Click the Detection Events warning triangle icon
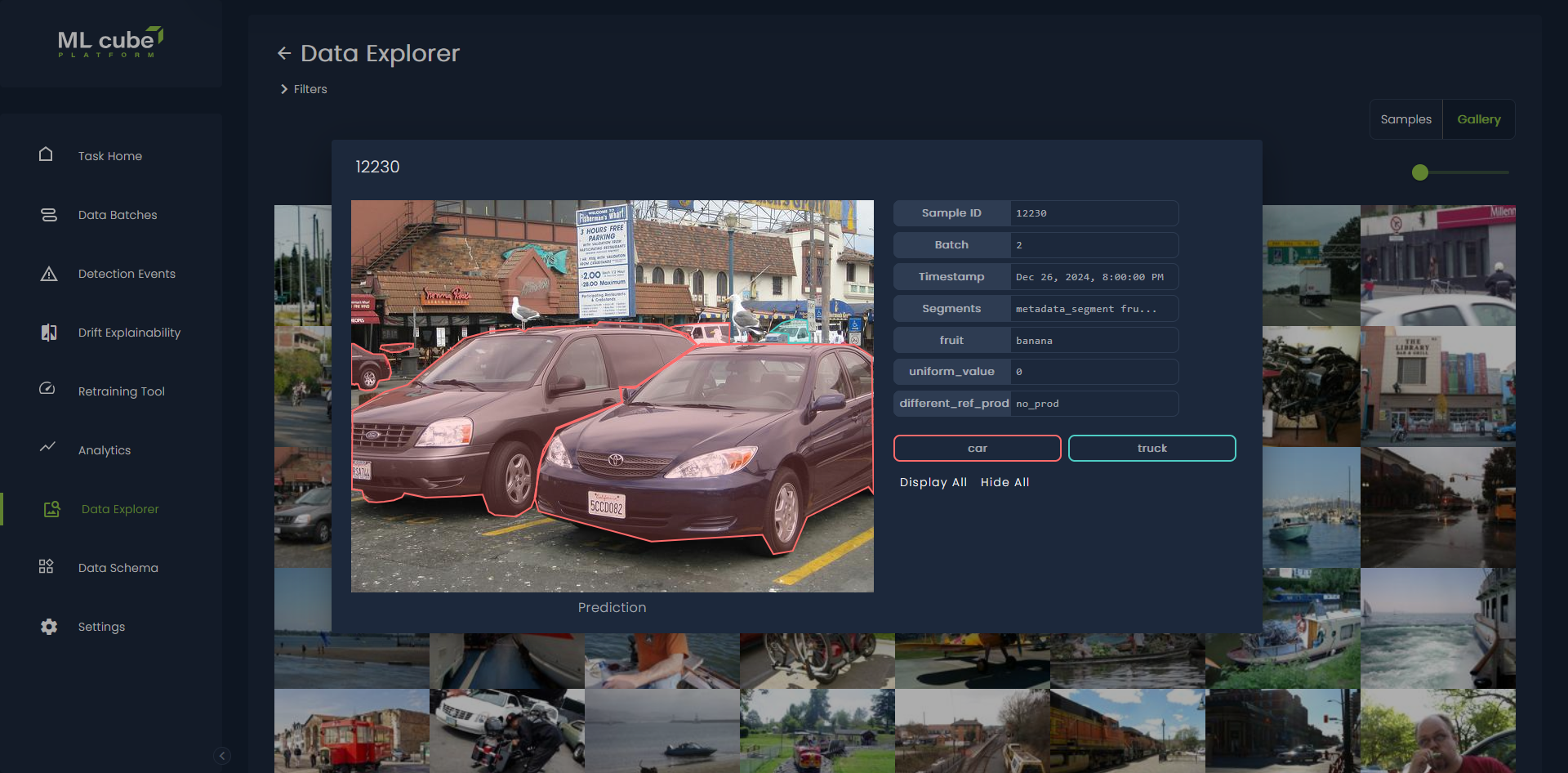 pos(48,274)
